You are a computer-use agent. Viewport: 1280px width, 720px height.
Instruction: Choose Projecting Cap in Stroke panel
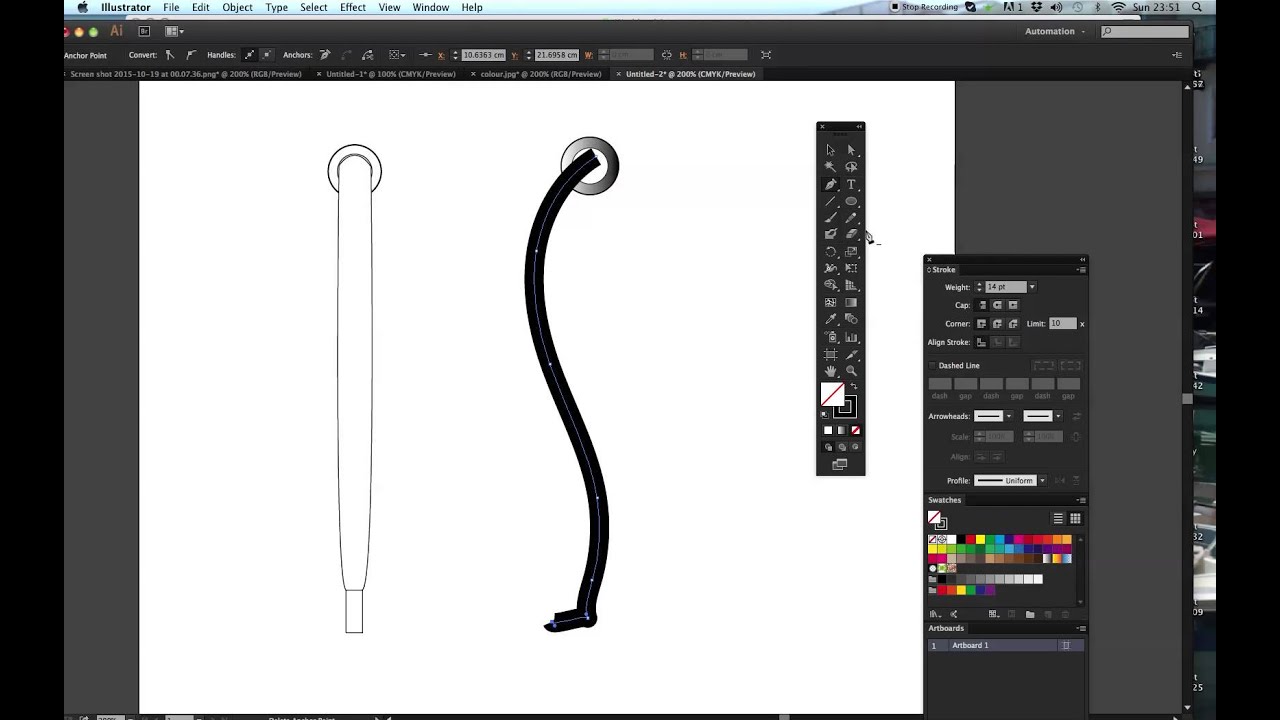[1013, 305]
